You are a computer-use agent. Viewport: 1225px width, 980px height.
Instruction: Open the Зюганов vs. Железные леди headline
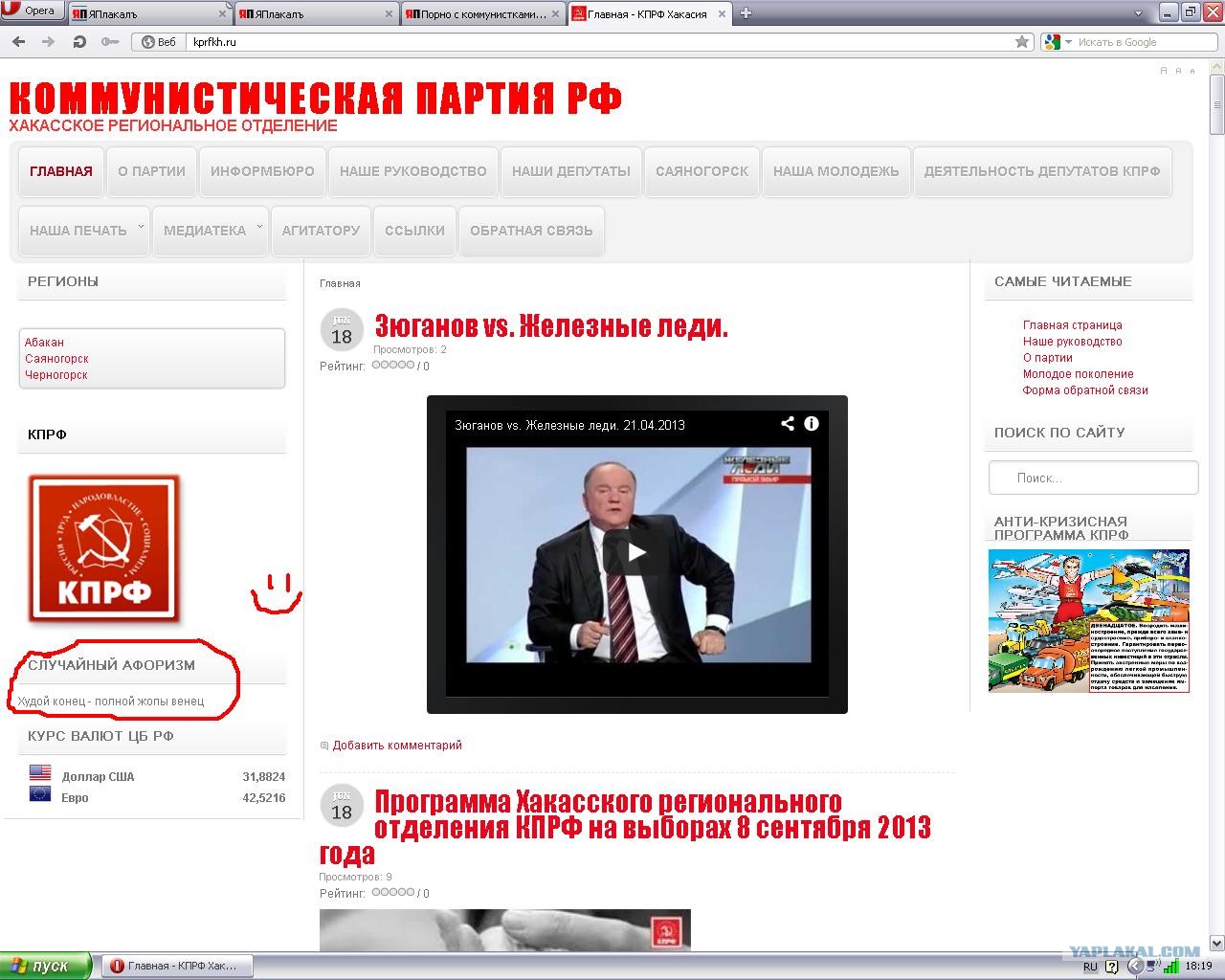(x=551, y=326)
